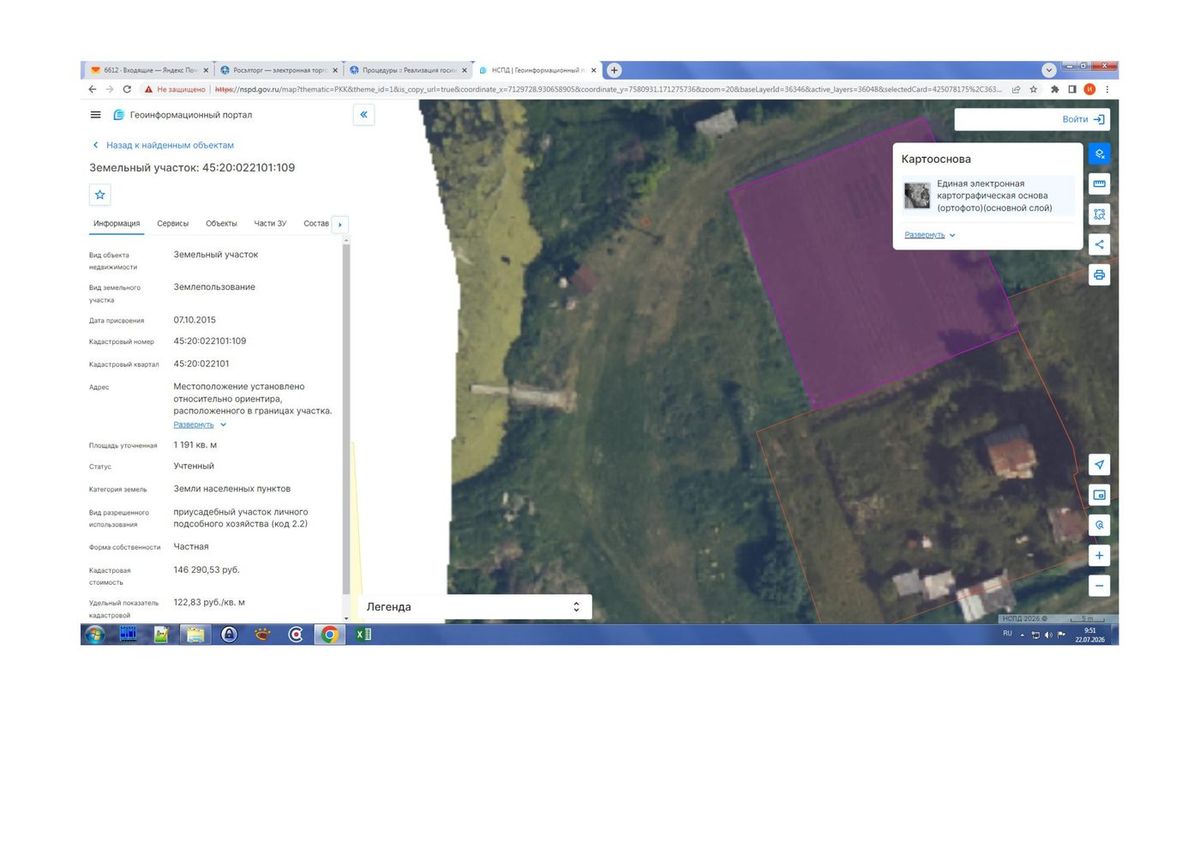Image resolution: width=1200 pixels, height=849 pixels.
Task: Collapse the side panel with double-chevron button
Action: tap(364, 115)
